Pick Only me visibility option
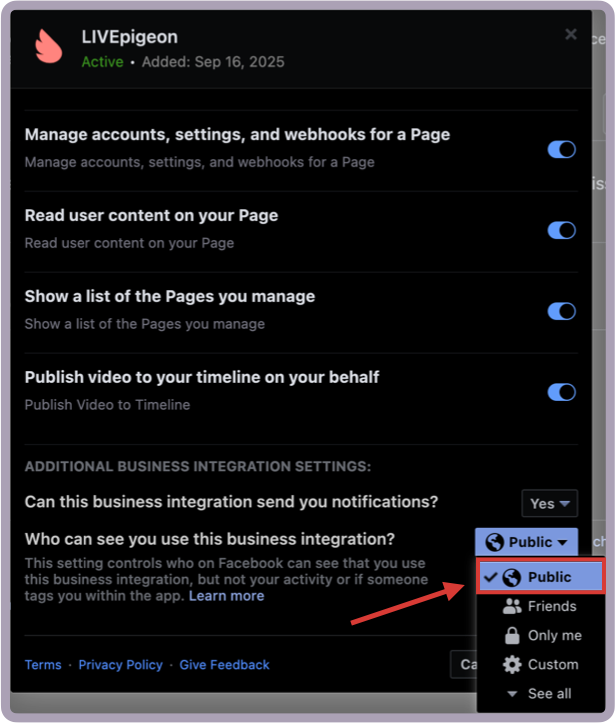This screenshot has height=723, width=615. pyautogui.click(x=540, y=635)
